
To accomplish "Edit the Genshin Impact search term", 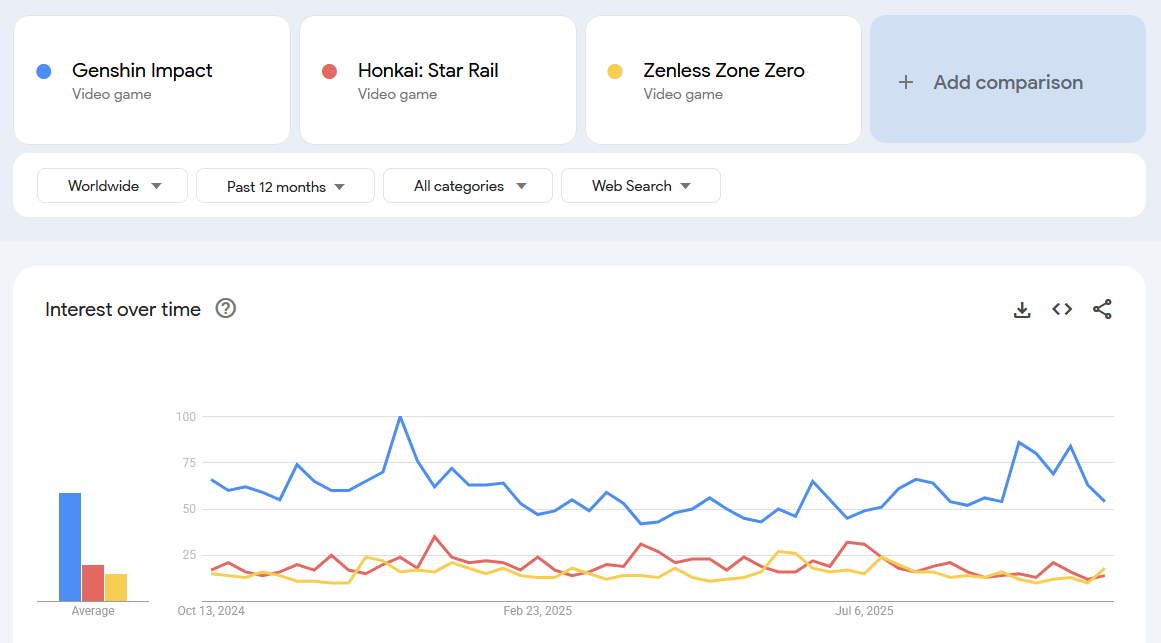I will (x=142, y=71).
